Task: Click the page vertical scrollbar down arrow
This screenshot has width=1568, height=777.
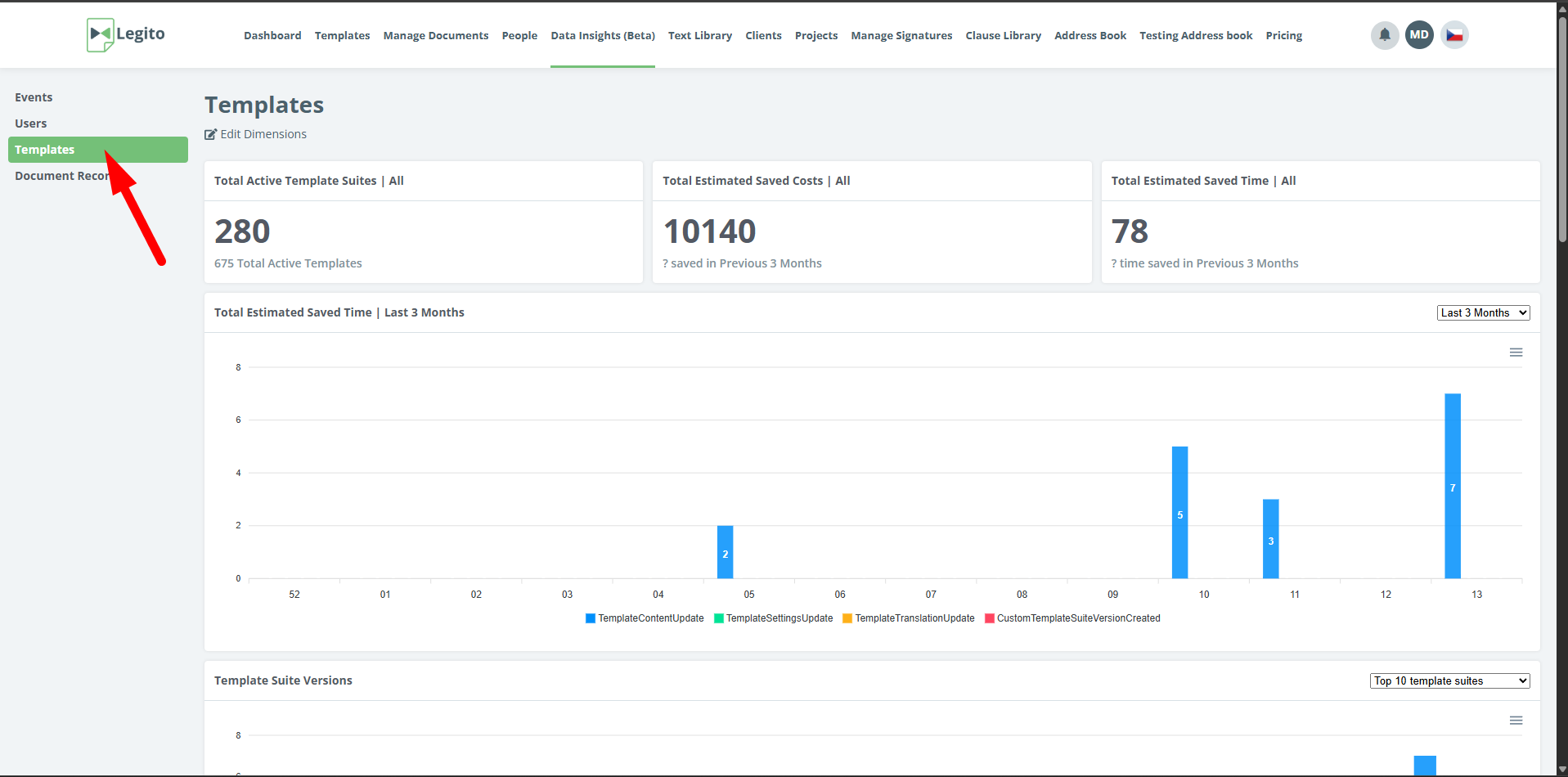Action: [1561, 770]
